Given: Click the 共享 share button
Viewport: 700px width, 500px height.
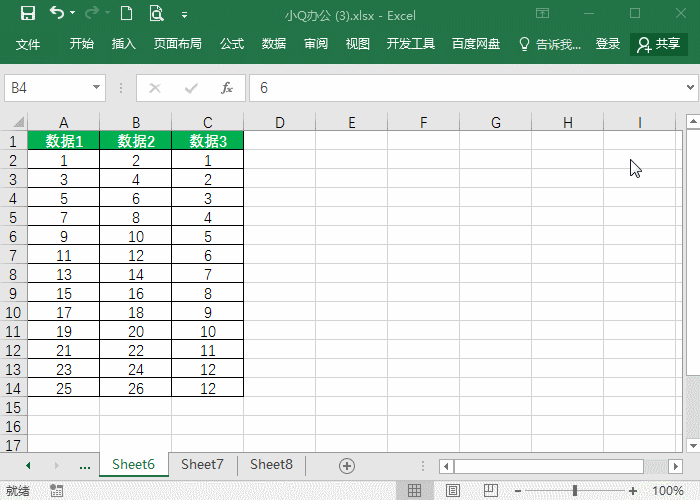Looking at the screenshot, I should tap(658, 44).
